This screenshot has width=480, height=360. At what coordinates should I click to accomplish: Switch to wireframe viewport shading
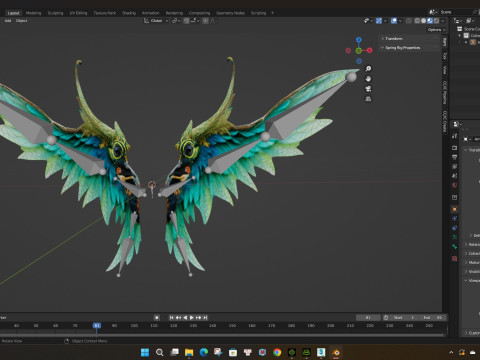coord(417,21)
